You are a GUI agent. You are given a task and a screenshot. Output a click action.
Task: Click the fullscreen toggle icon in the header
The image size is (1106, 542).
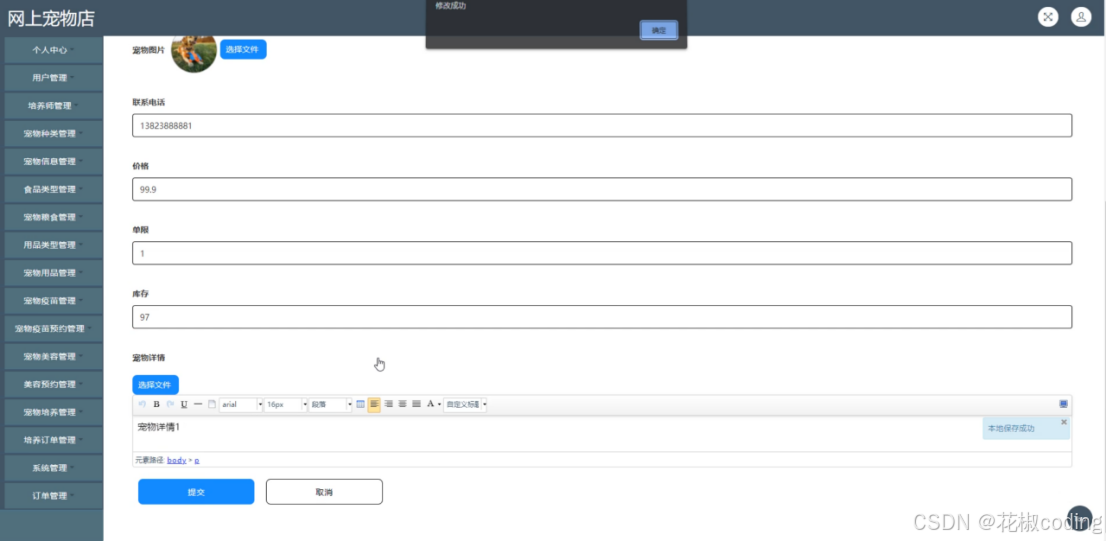click(x=1048, y=17)
